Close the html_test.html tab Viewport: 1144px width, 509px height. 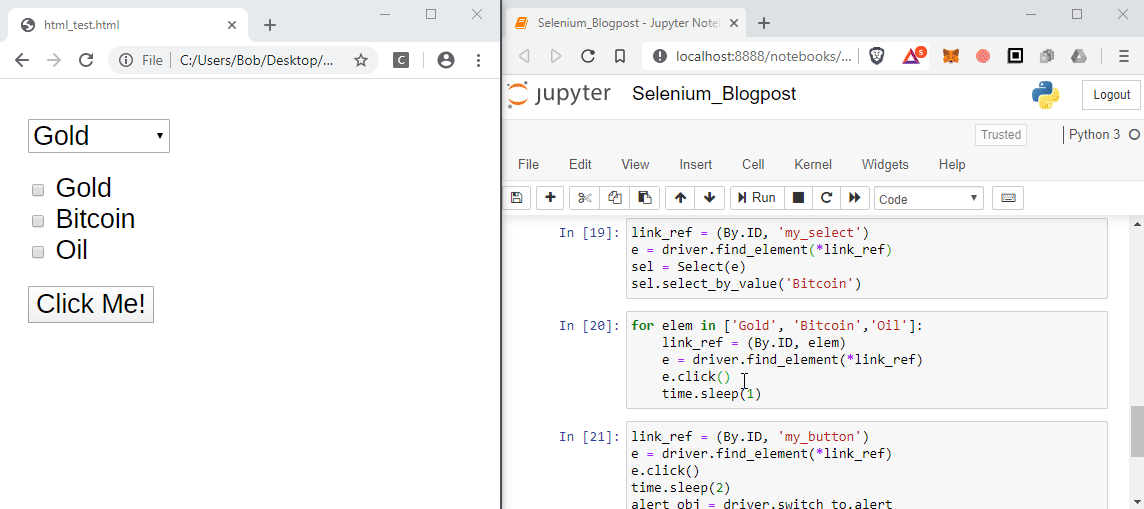(232, 26)
